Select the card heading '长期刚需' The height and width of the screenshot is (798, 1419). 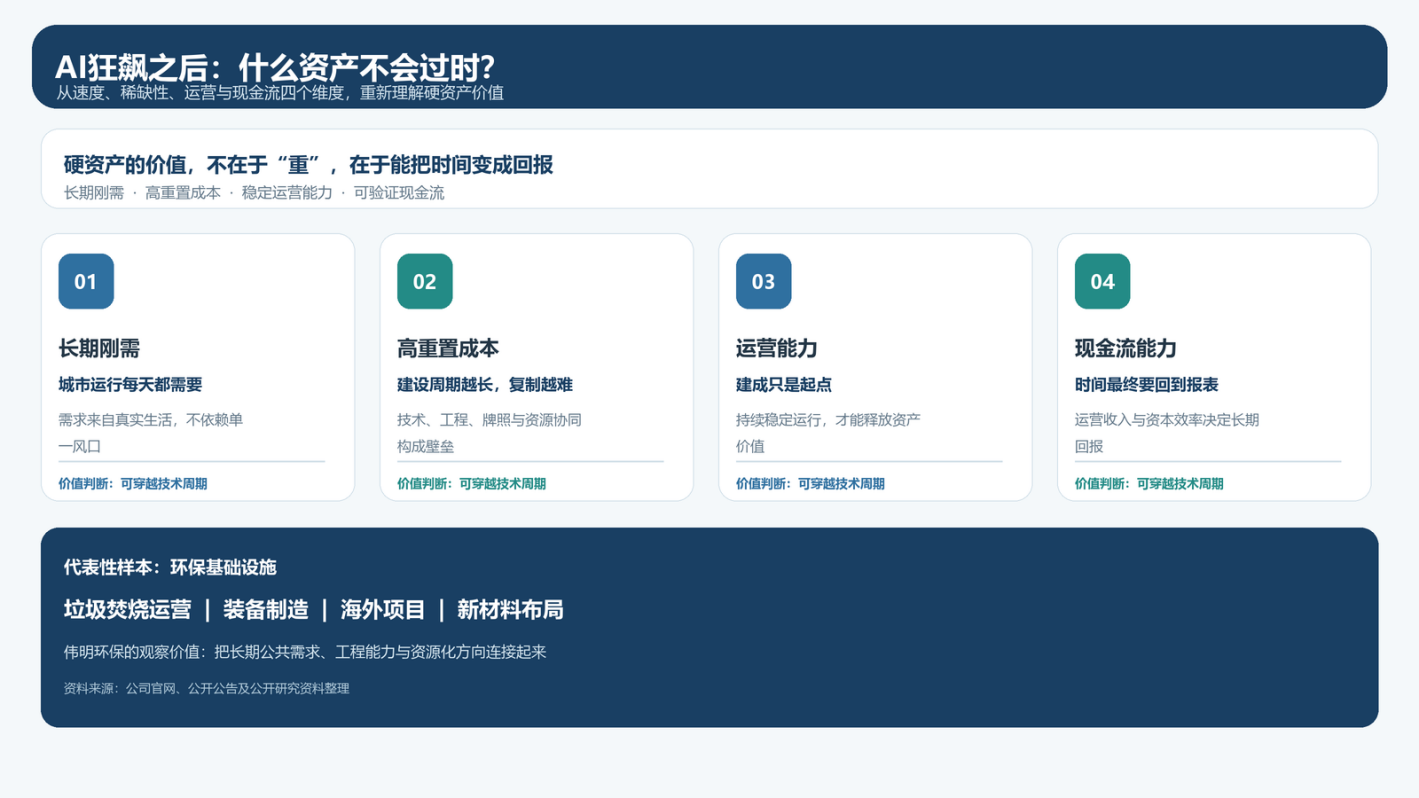click(99, 348)
